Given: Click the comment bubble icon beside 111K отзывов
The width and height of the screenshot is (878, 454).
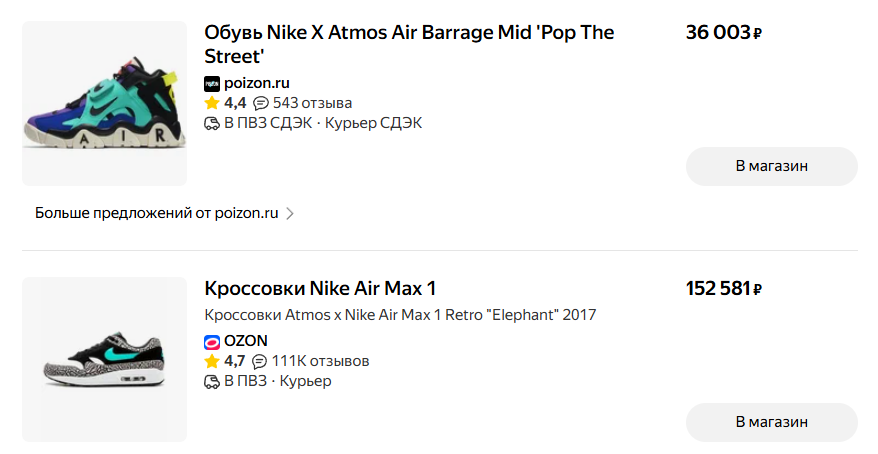Looking at the screenshot, I should (x=260, y=361).
